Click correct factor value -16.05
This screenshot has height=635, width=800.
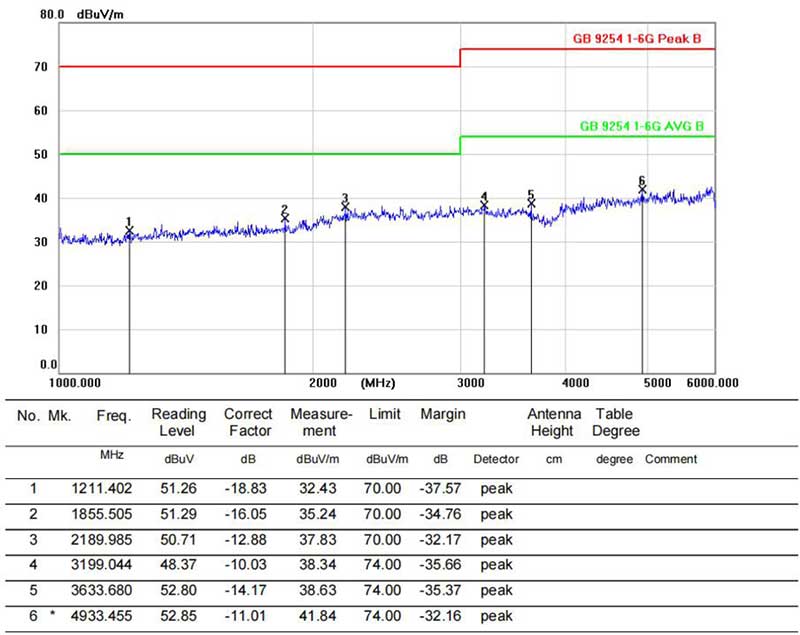tap(245, 514)
